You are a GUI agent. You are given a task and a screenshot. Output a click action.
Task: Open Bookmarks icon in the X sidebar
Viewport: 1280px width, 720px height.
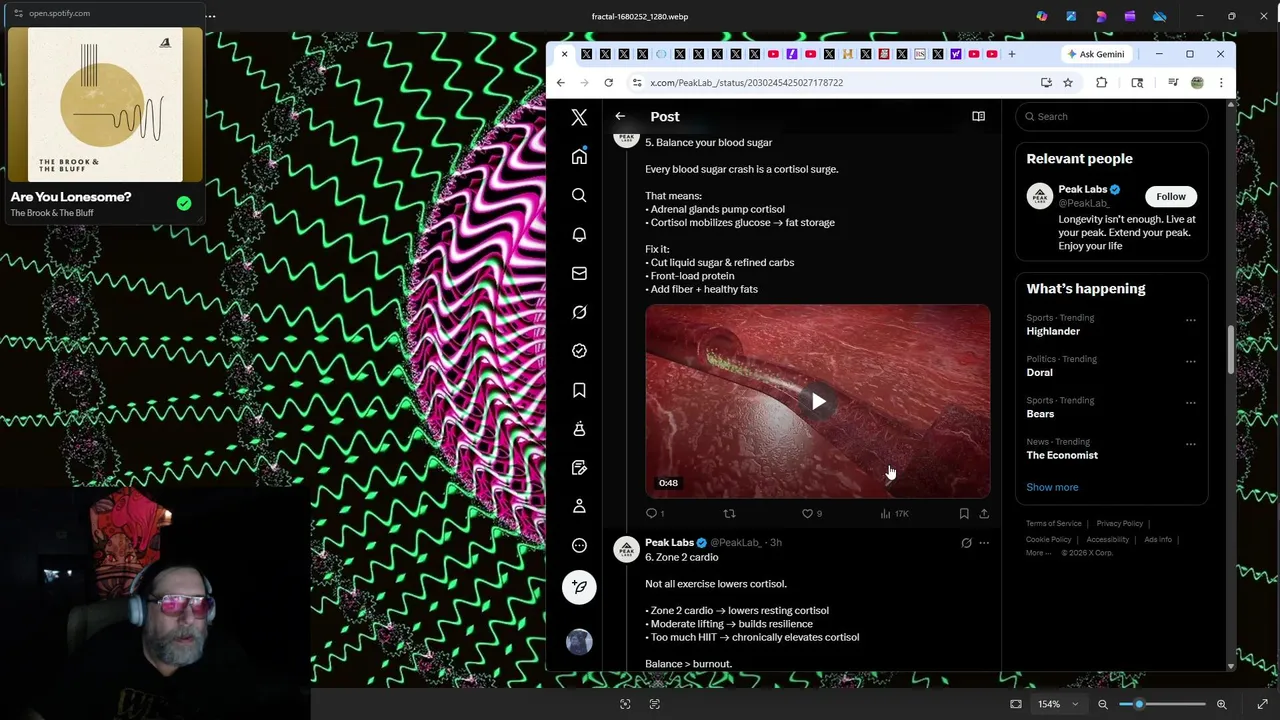point(579,390)
